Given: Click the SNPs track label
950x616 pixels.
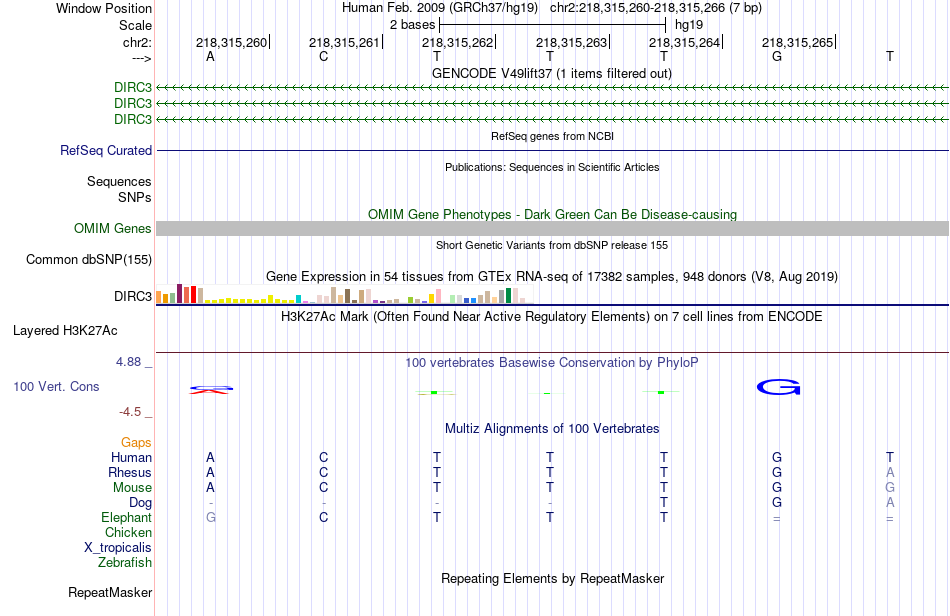Looking at the screenshot, I should 135,197.
